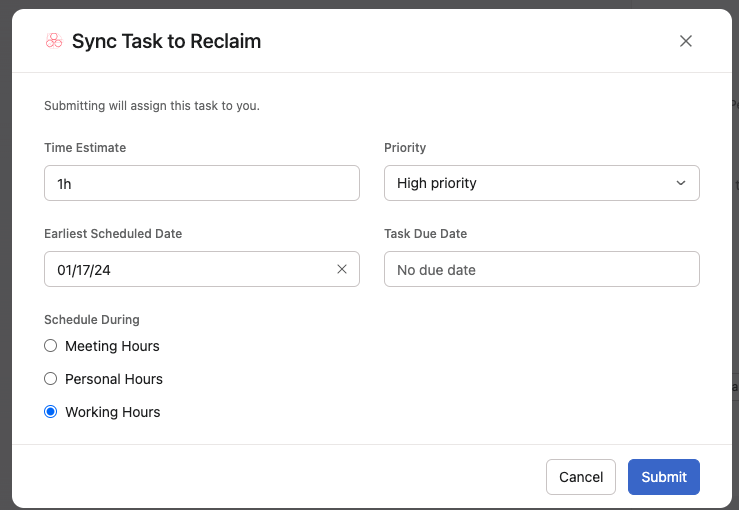Click the Reclaim logo icon in dialog header
The image size is (739, 510).
point(54,41)
